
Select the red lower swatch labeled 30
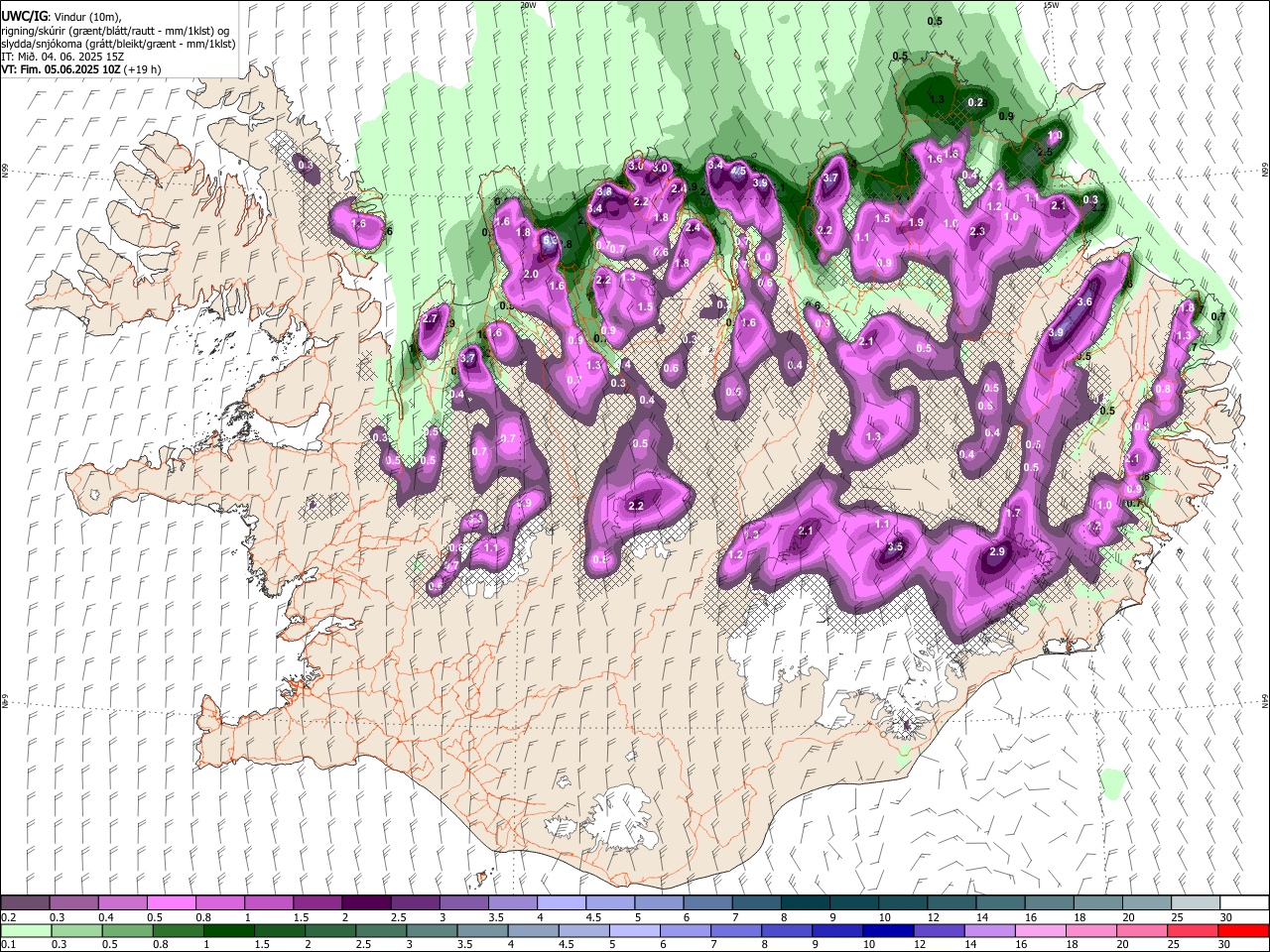click(1244, 930)
